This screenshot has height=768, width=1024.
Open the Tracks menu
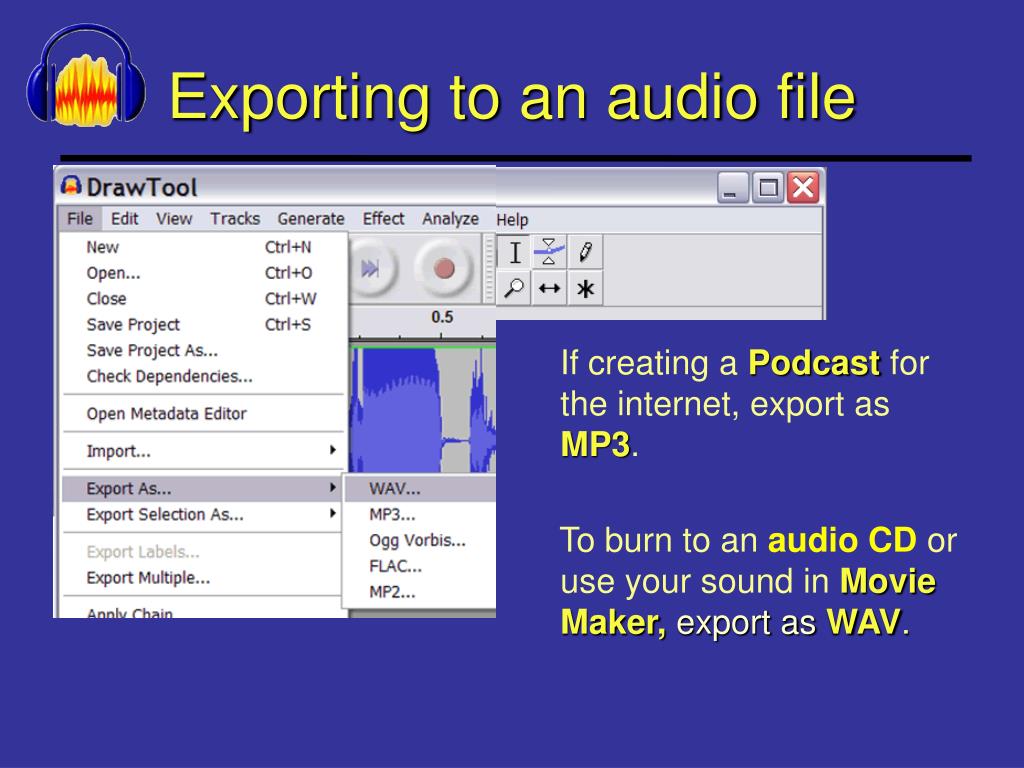coord(235,219)
